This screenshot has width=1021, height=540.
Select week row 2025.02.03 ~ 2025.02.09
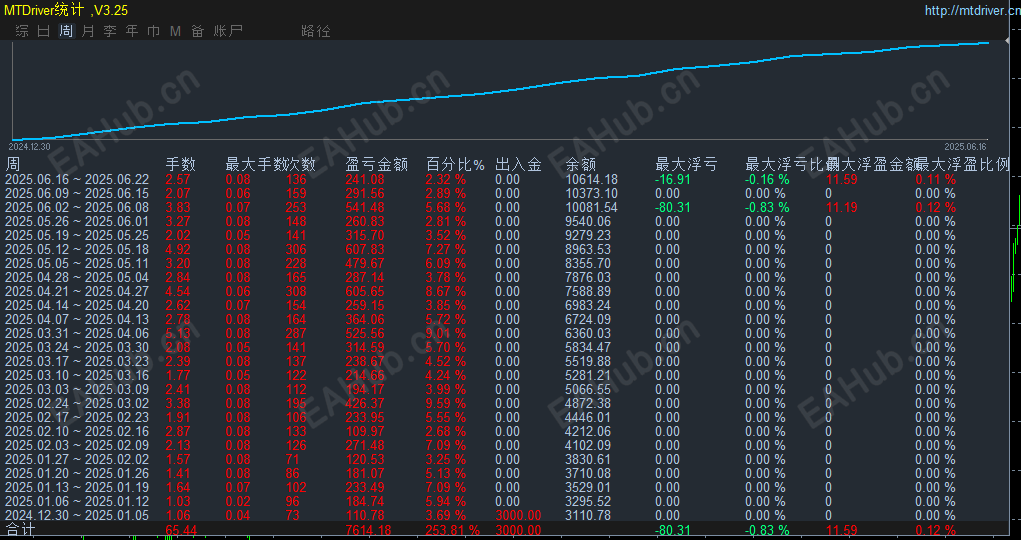click(77, 446)
